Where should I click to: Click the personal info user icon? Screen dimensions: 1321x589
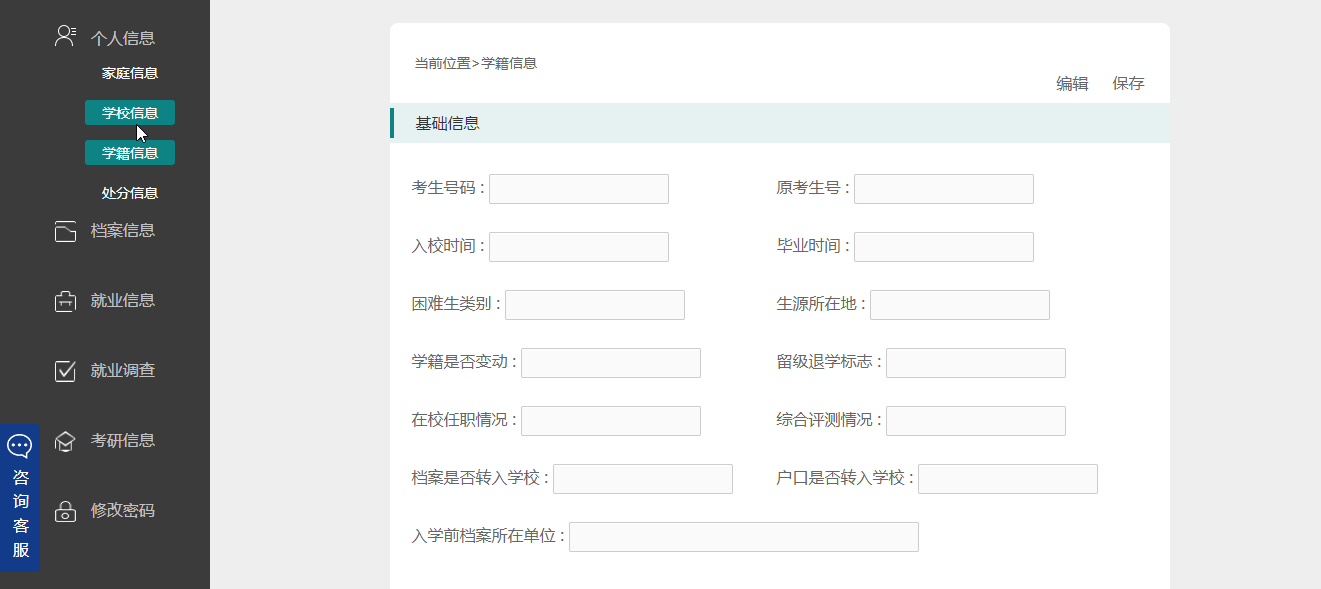tap(65, 37)
